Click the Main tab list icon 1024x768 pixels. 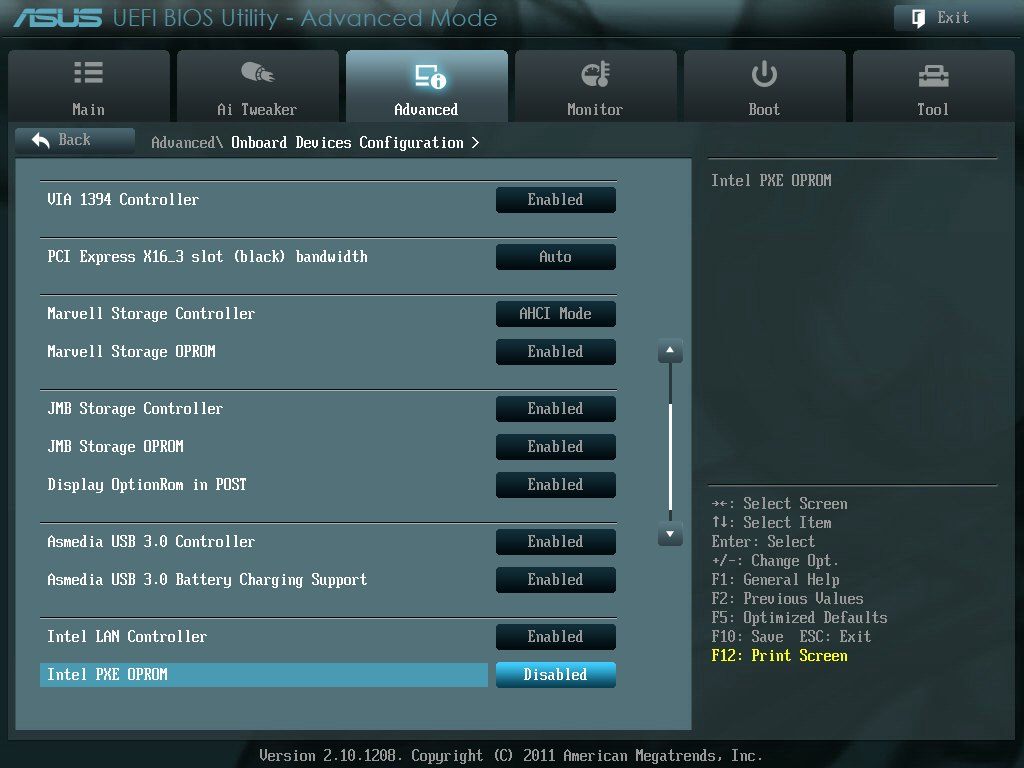89,72
